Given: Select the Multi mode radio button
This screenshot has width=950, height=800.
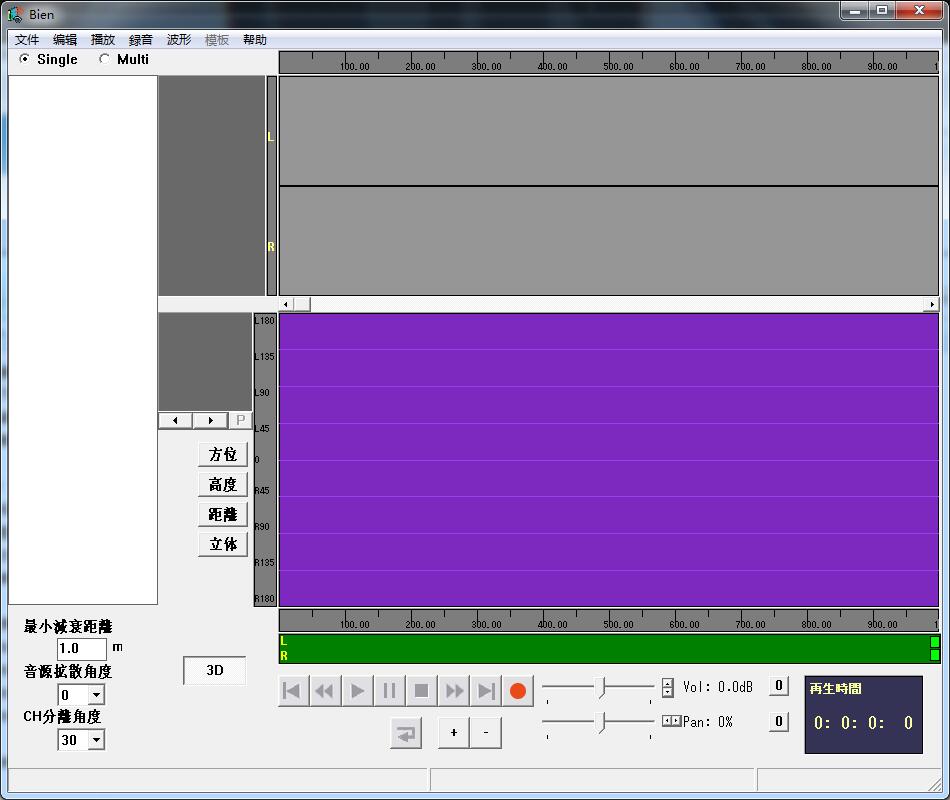Looking at the screenshot, I should pos(105,59).
